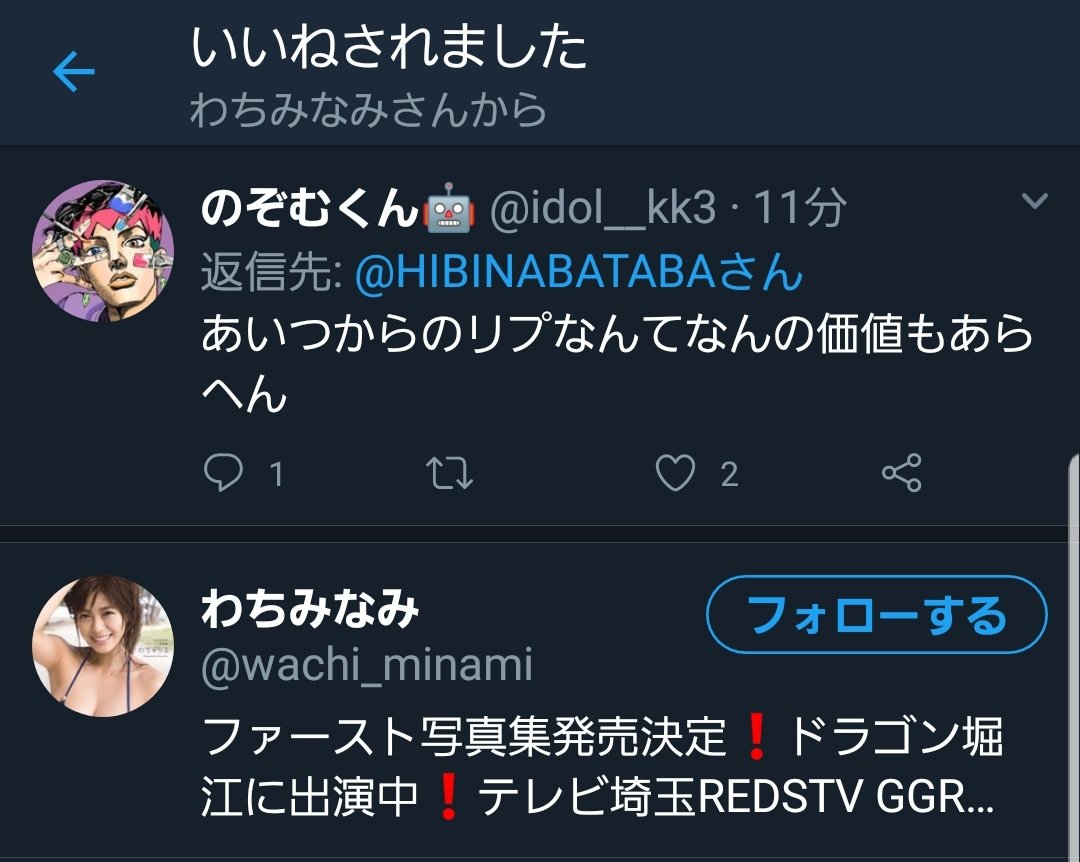Open the わちみなみ display name

[x=310, y=609]
